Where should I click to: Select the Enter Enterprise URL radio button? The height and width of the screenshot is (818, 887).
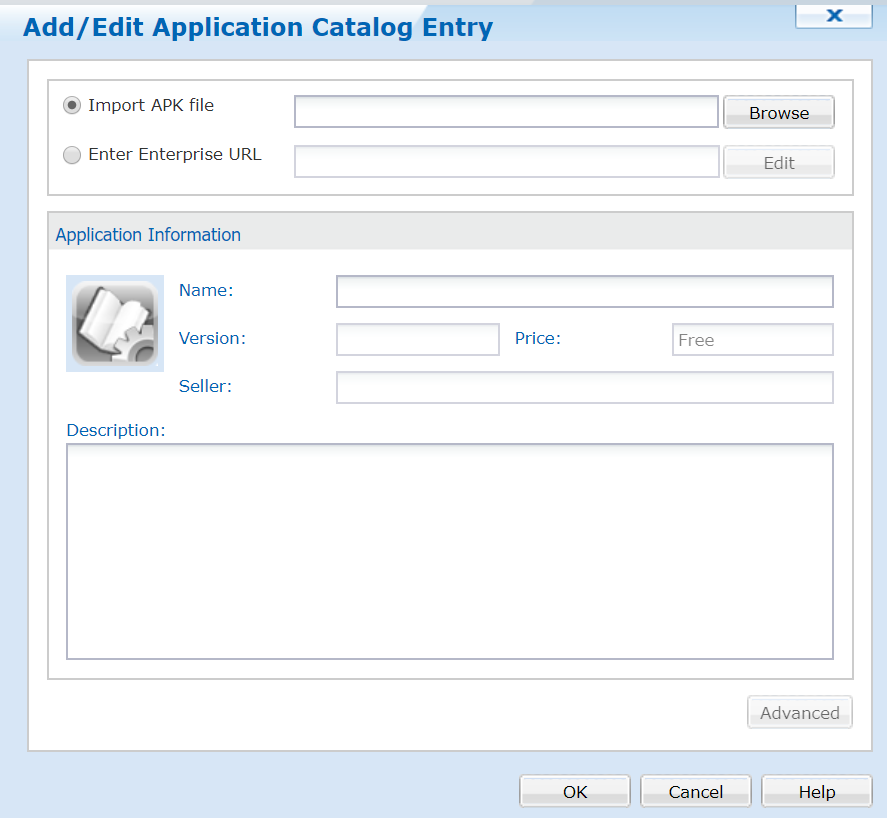click(72, 155)
